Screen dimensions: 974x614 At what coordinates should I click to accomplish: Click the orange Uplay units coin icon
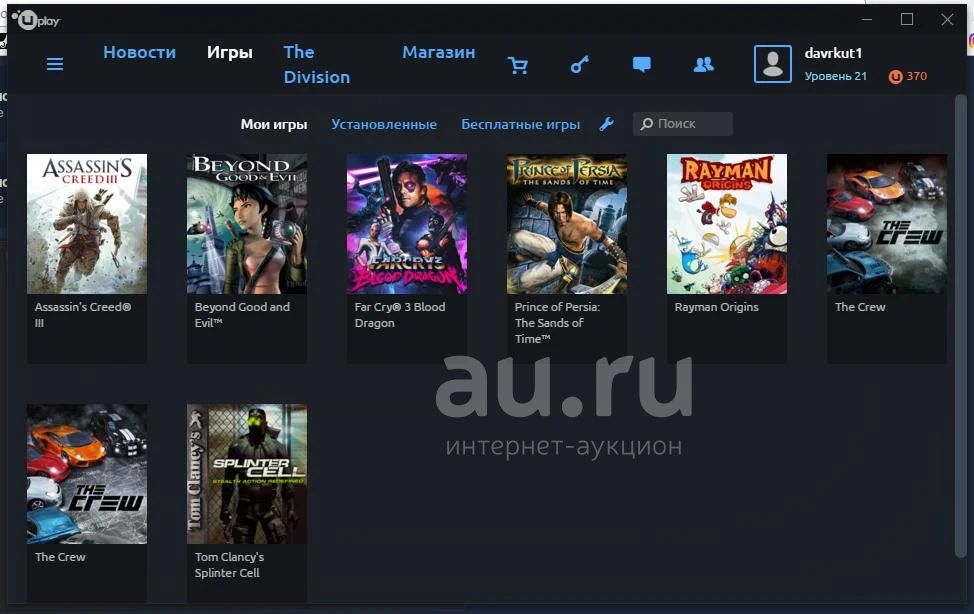[895, 76]
